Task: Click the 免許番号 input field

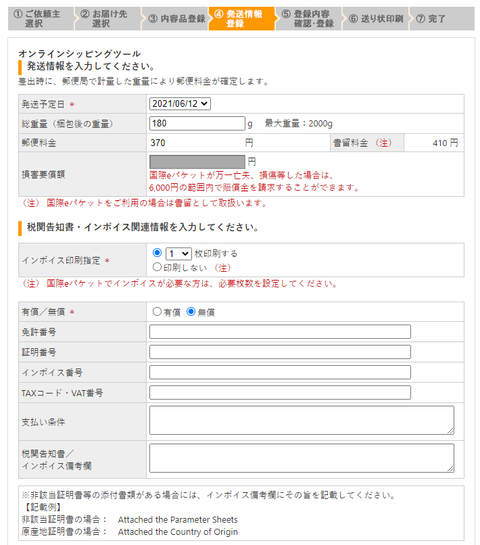Action: (x=280, y=332)
